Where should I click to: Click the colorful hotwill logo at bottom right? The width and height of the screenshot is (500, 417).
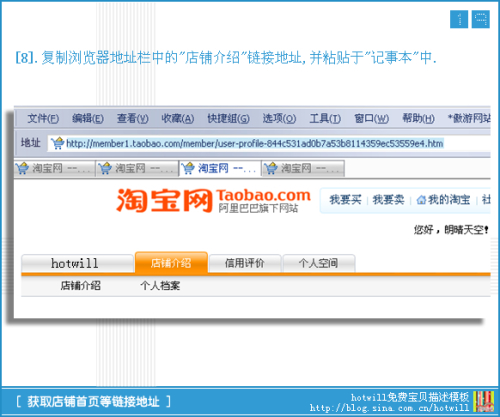[x=484, y=402]
